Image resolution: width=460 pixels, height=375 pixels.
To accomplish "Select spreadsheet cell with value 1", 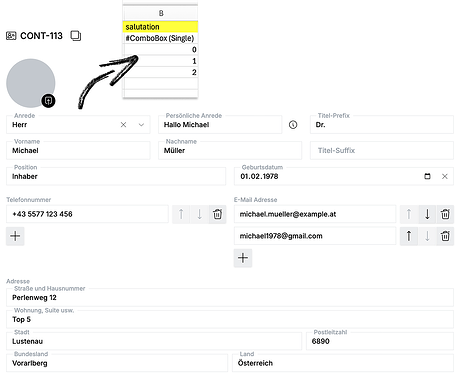I will tap(160, 61).
